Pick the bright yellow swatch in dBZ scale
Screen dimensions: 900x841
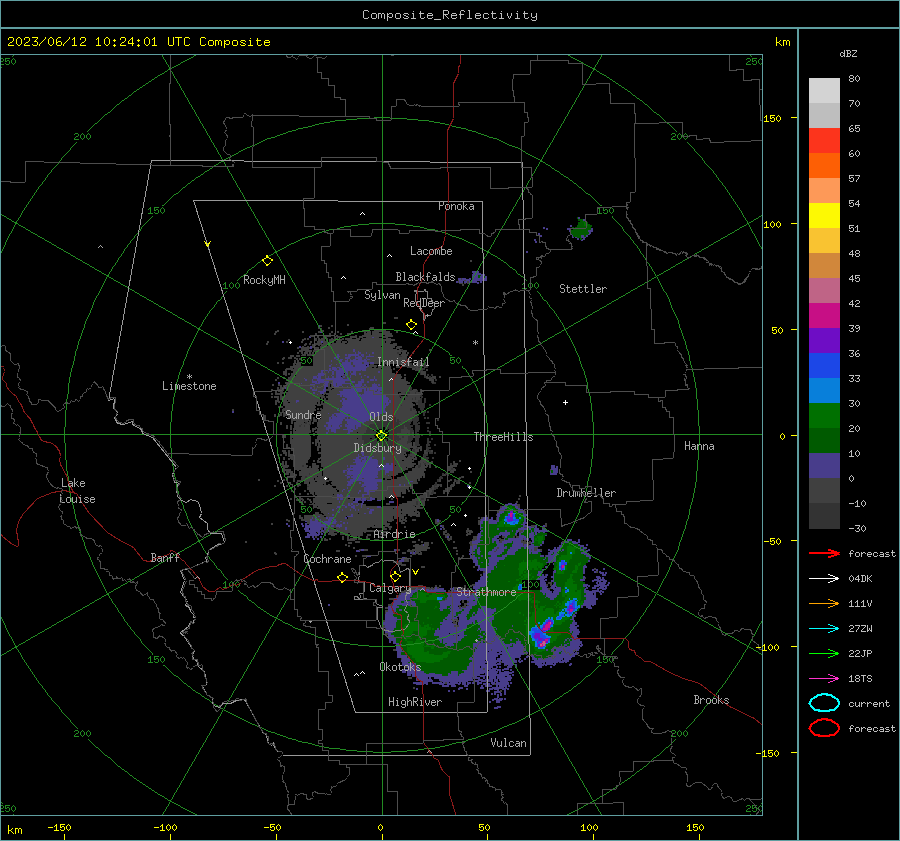824,215
